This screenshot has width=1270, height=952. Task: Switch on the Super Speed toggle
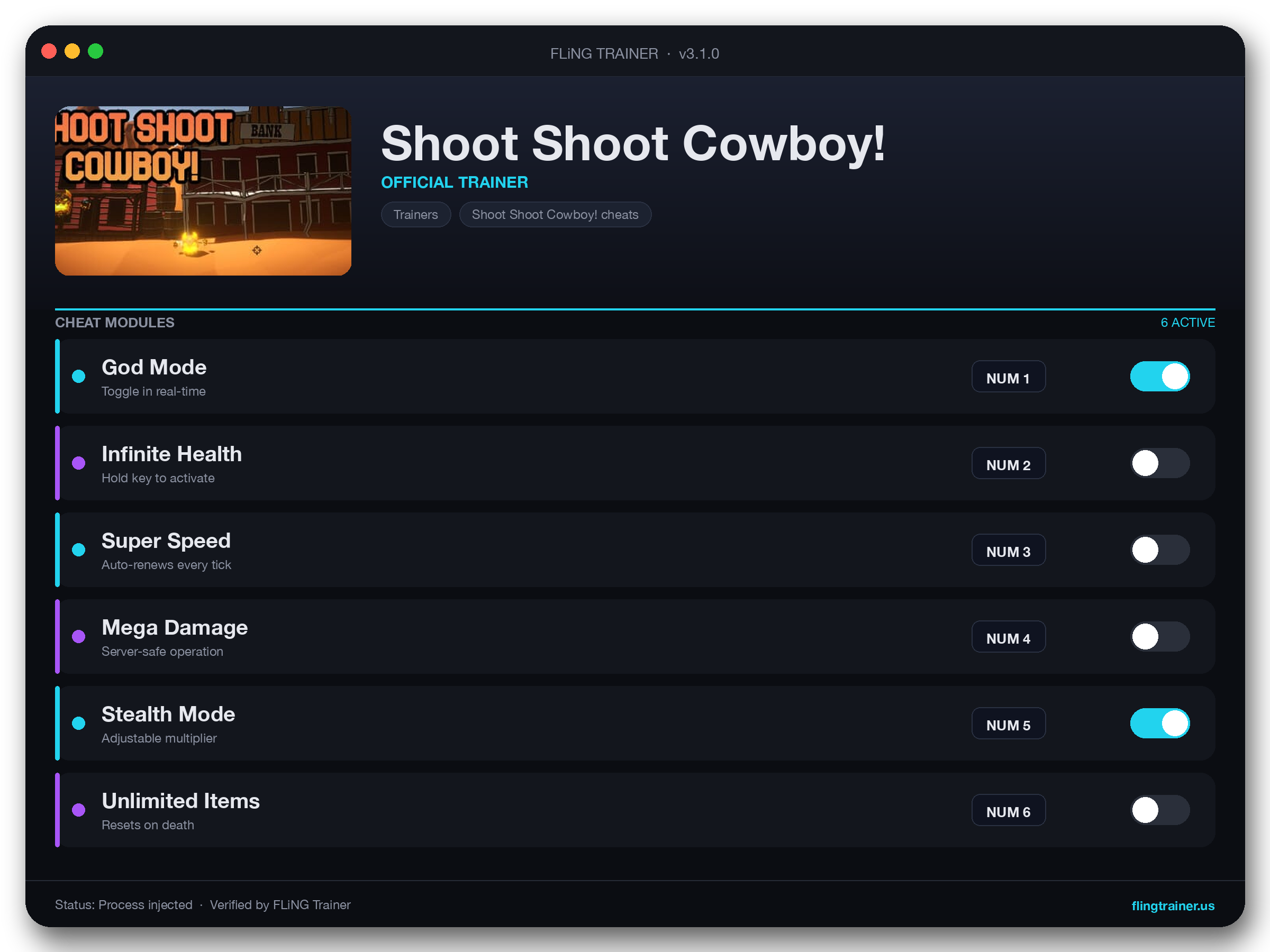pyautogui.click(x=1160, y=550)
